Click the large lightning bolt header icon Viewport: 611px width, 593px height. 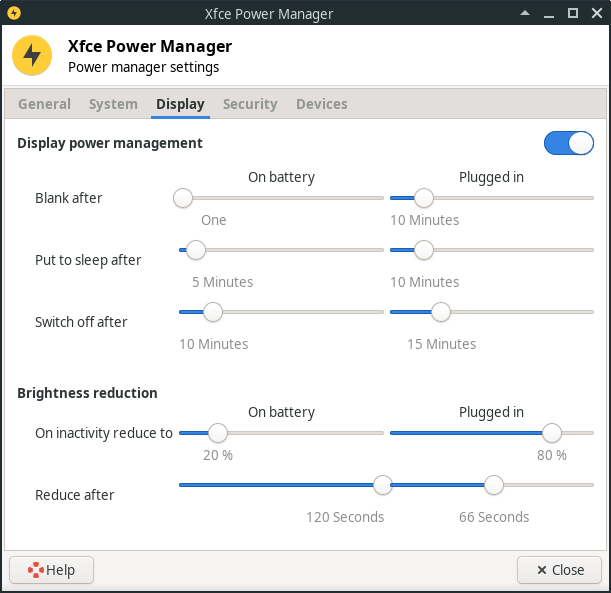[32, 55]
